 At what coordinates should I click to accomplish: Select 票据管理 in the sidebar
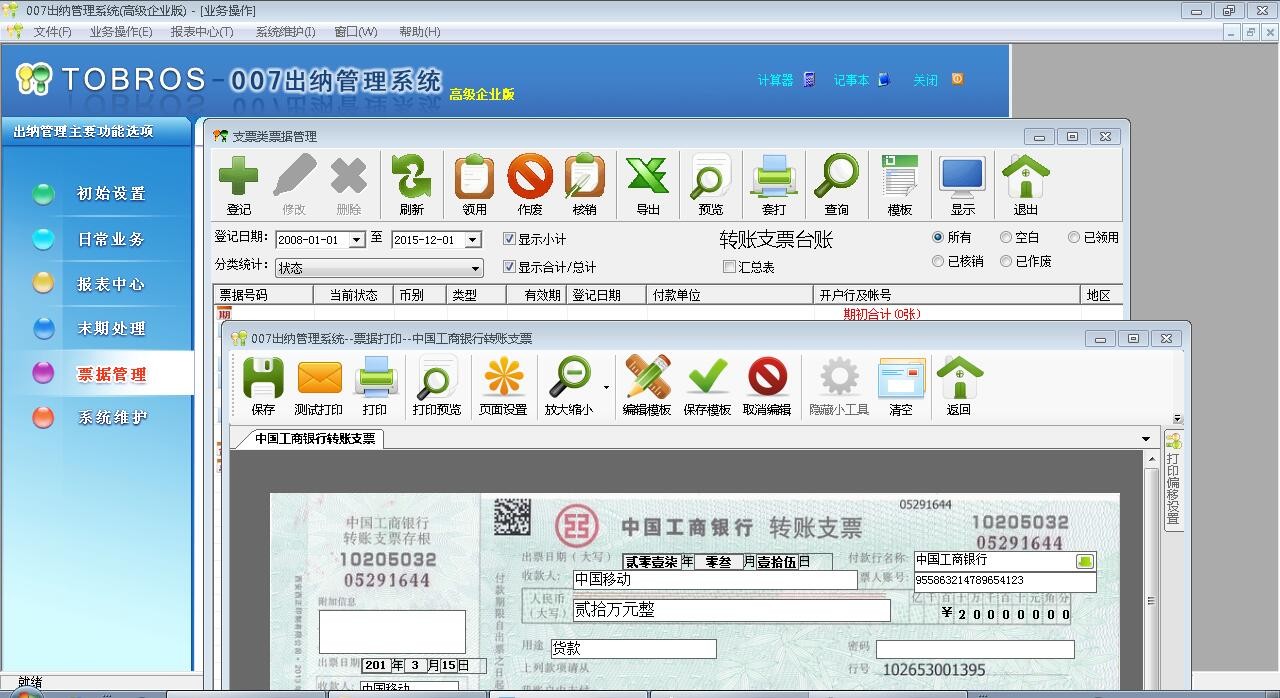click(x=111, y=374)
